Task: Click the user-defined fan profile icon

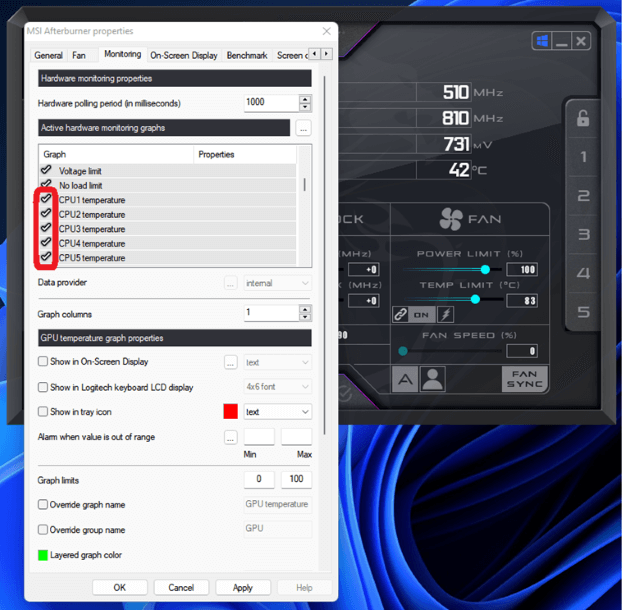Action: tap(432, 379)
